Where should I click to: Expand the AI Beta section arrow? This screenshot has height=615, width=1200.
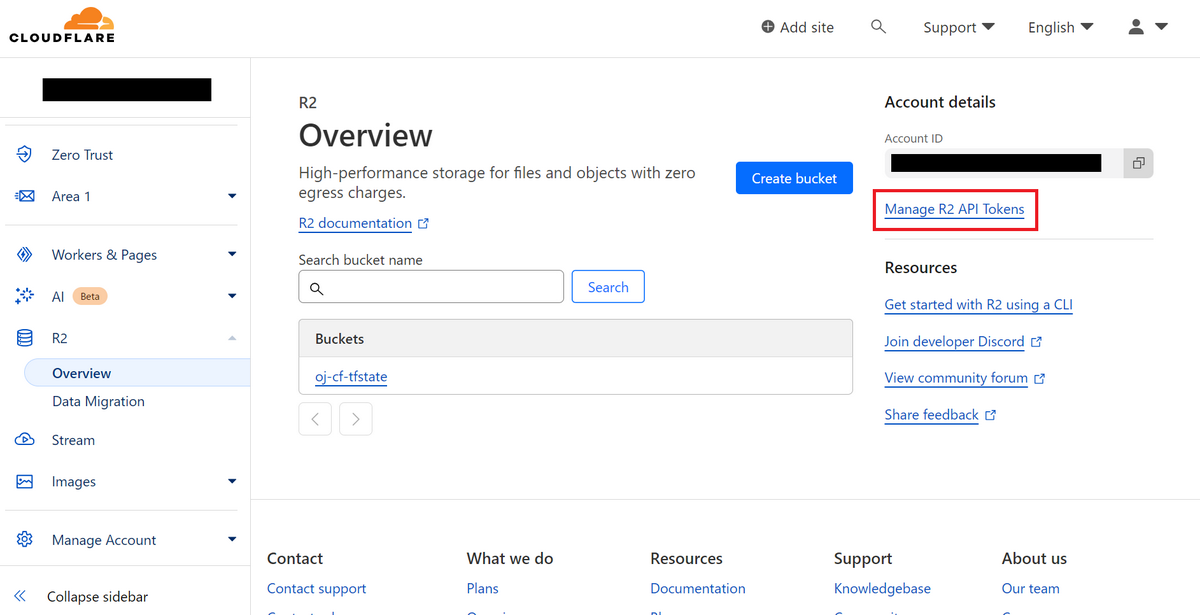(x=232, y=296)
